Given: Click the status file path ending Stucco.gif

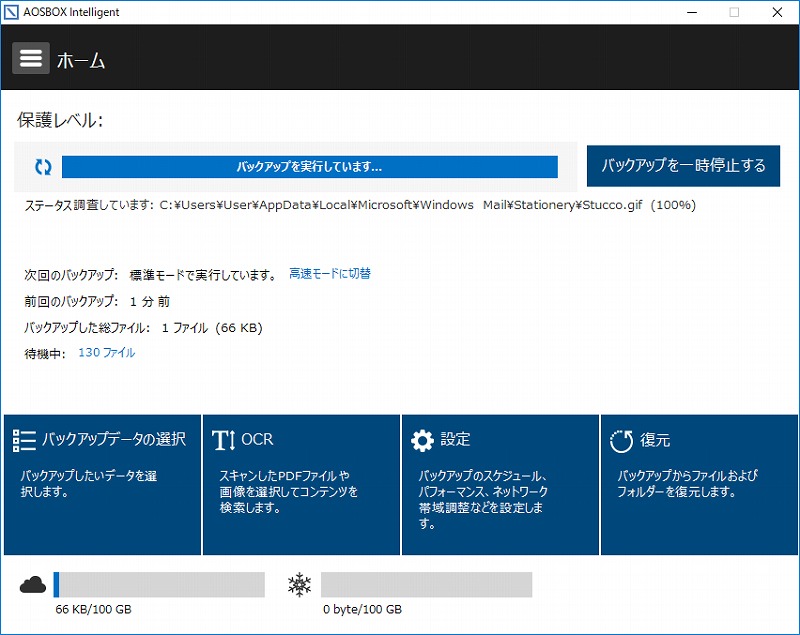Looking at the screenshot, I should click(x=401, y=205).
